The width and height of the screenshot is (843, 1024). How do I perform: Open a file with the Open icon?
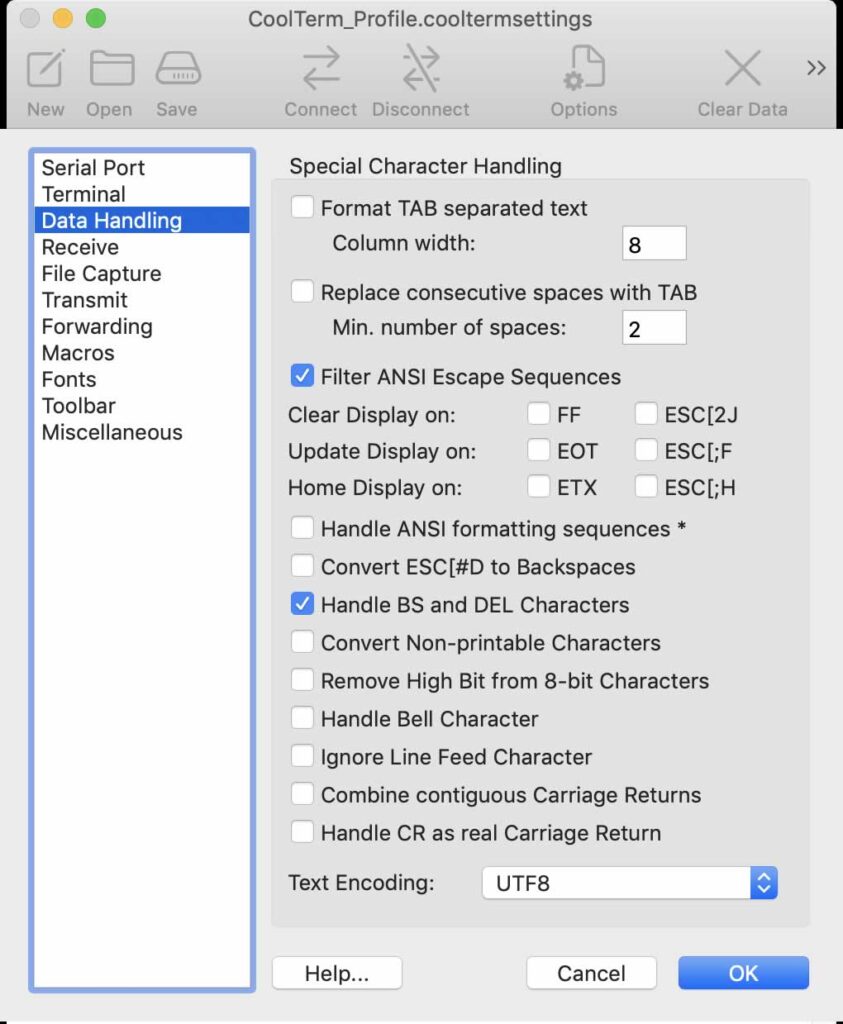(x=110, y=69)
